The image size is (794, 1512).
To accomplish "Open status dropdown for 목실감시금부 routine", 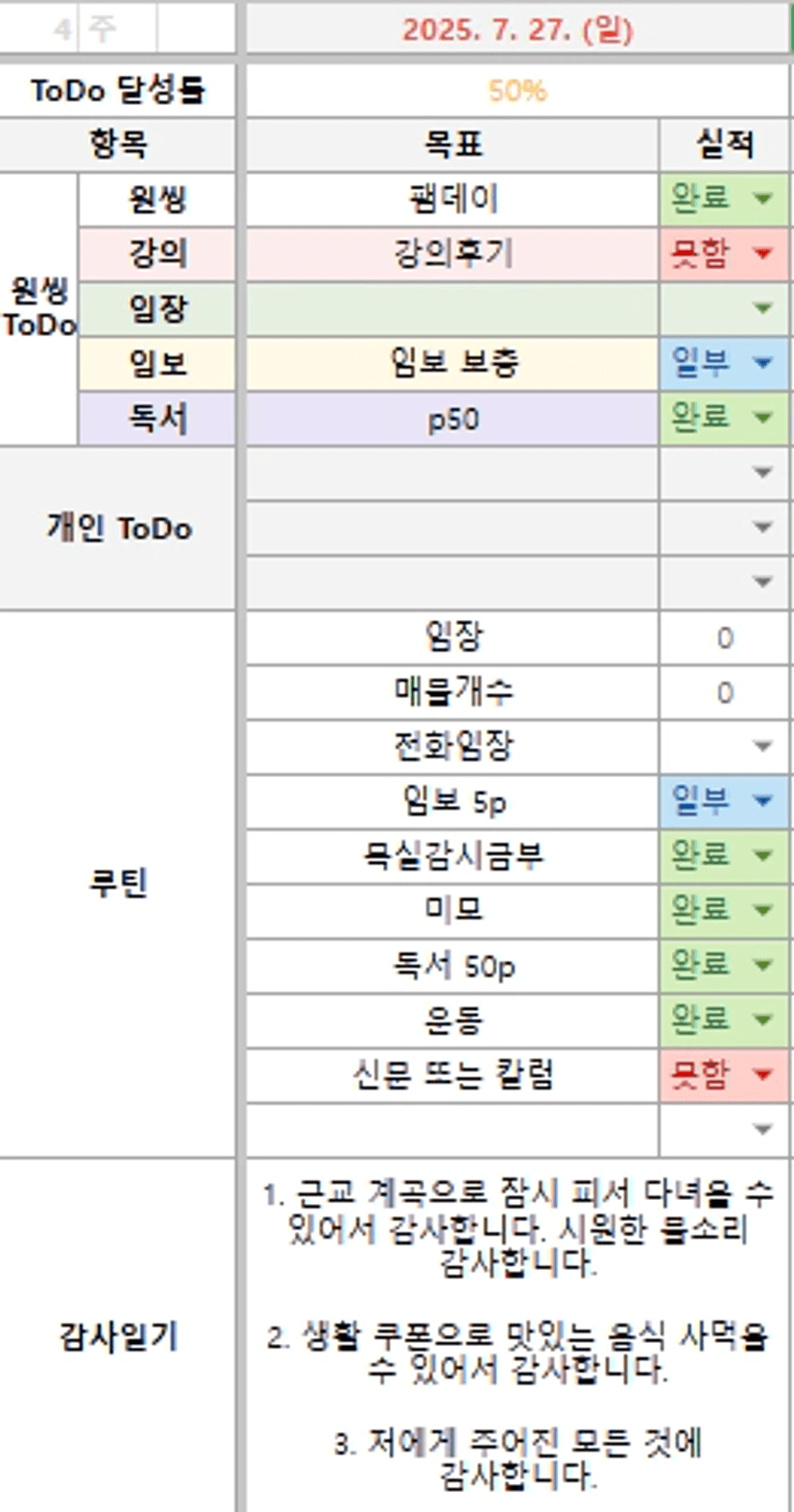I will point(763,855).
